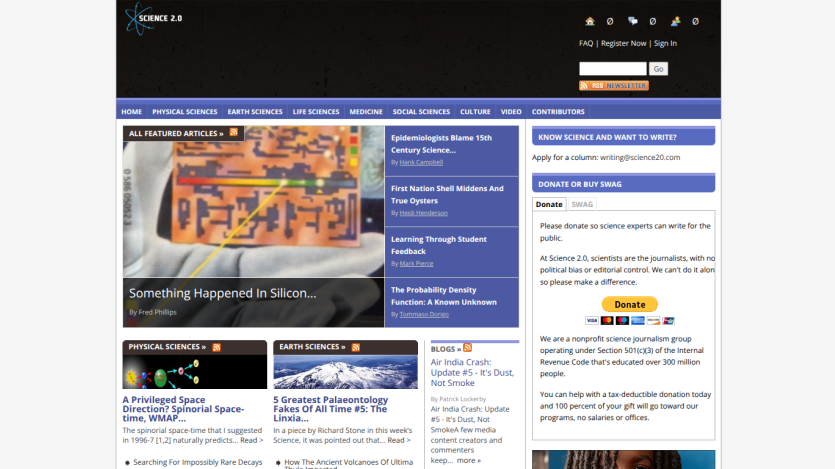Open the Earth Sciences section heading
The image size is (835, 469).
pyautogui.click(x=312, y=347)
